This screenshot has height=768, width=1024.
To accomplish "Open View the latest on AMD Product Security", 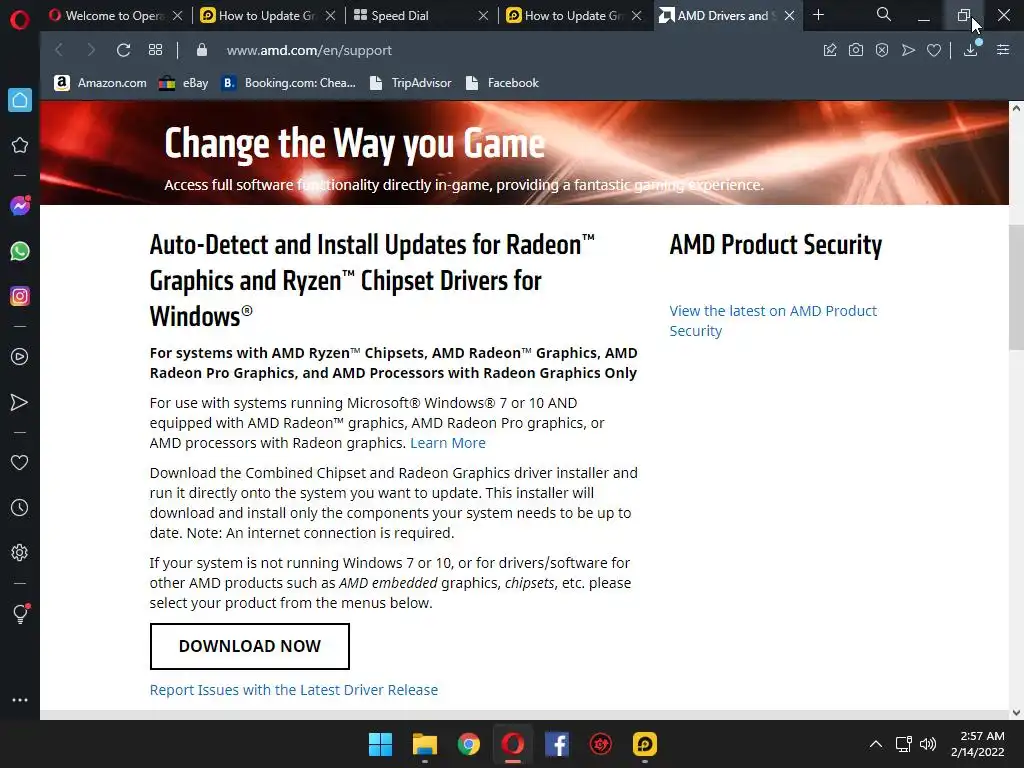I will pyautogui.click(x=773, y=321).
